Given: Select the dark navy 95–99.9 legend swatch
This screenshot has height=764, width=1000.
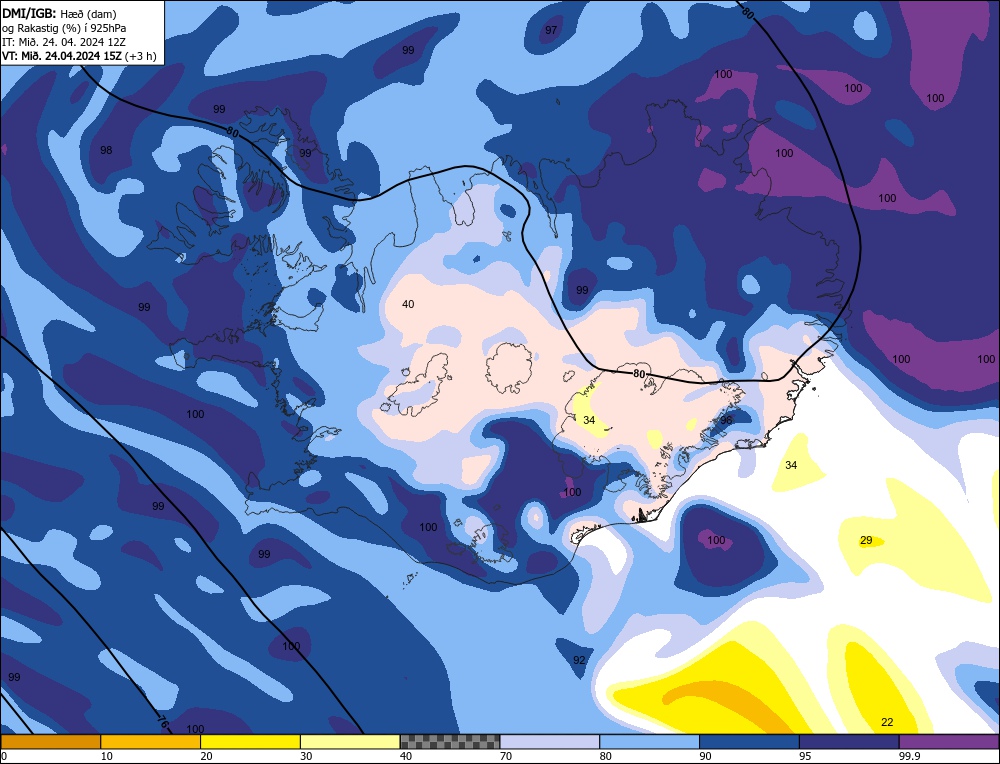Looking at the screenshot, I should [849, 741].
